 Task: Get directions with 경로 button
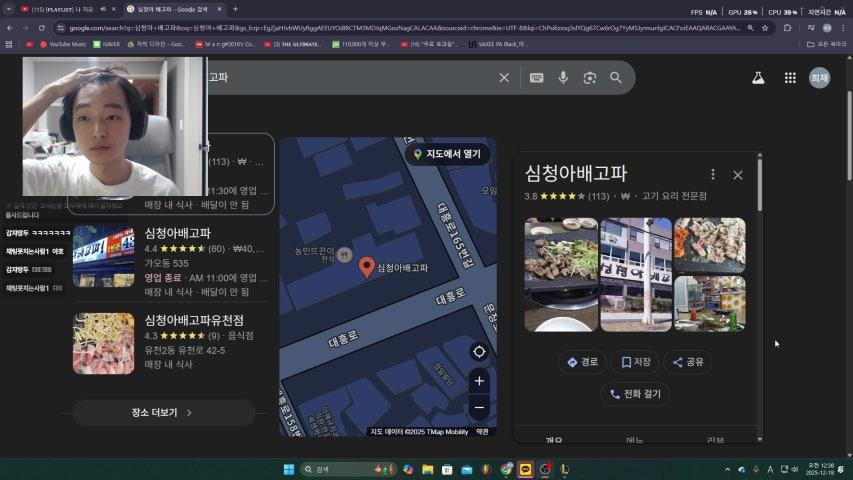pyautogui.click(x=582, y=362)
